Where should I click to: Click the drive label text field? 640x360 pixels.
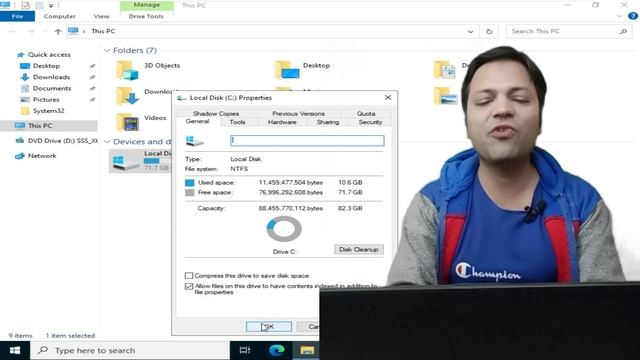tap(307, 140)
